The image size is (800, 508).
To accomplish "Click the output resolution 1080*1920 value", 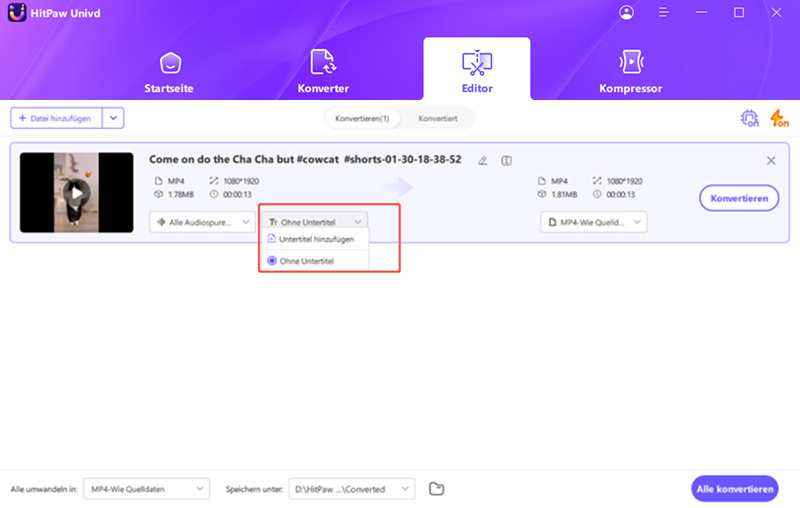I will [624, 181].
